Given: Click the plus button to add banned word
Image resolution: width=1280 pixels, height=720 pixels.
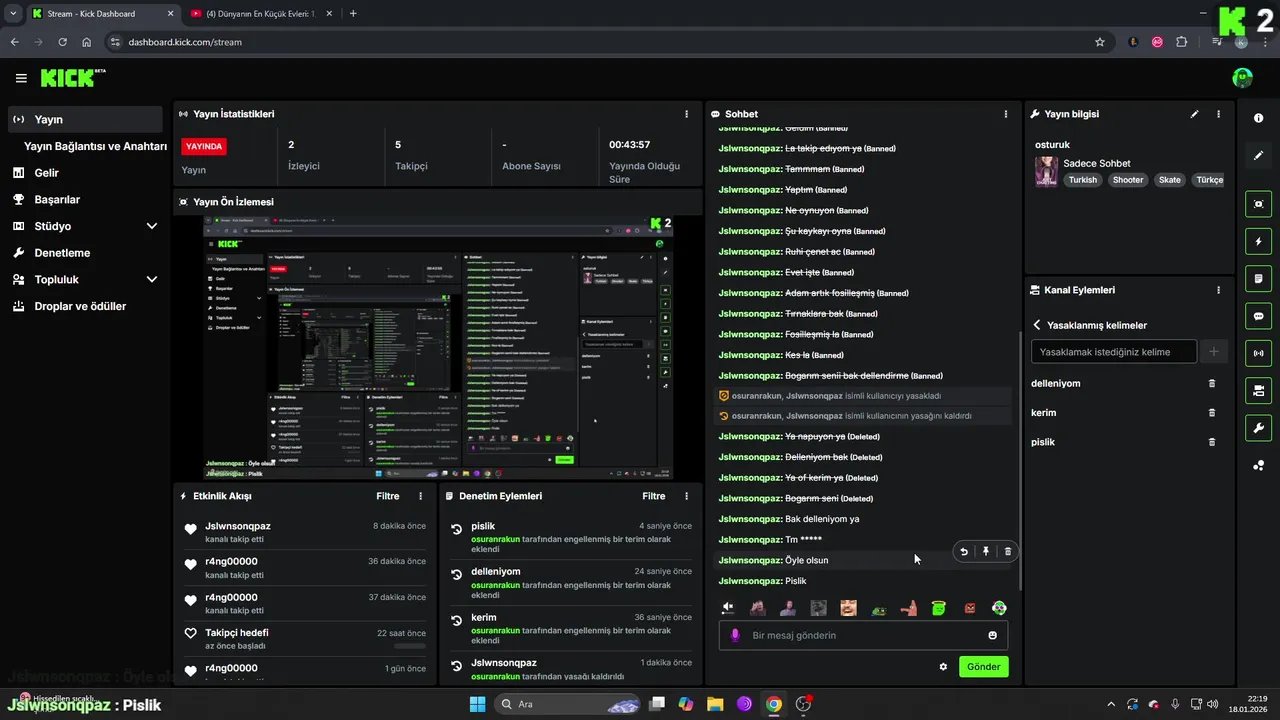Looking at the screenshot, I should (x=1213, y=352).
